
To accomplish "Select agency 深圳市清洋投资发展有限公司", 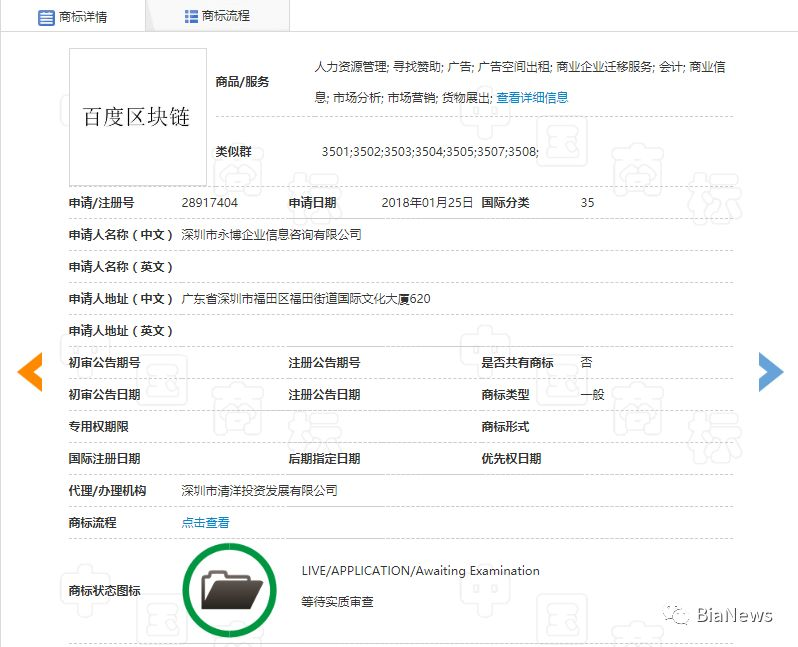I will pos(260,491).
